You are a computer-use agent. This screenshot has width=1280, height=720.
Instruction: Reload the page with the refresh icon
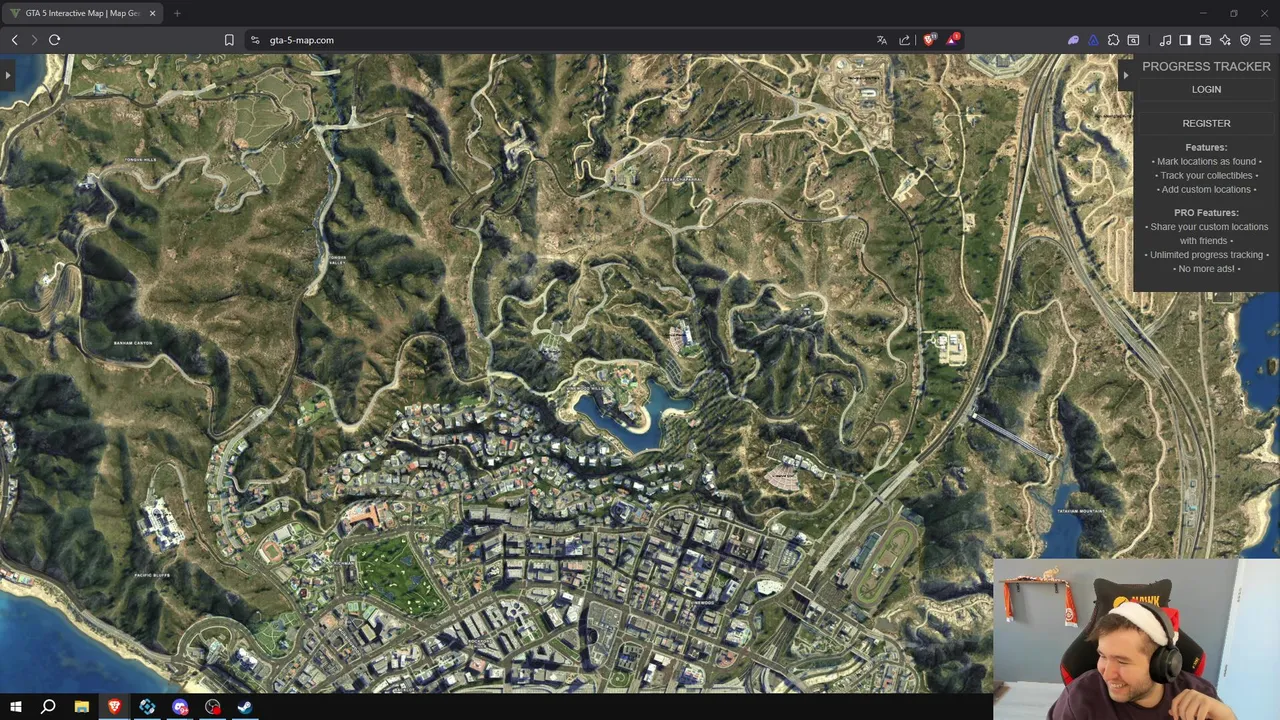pos(54,40)
